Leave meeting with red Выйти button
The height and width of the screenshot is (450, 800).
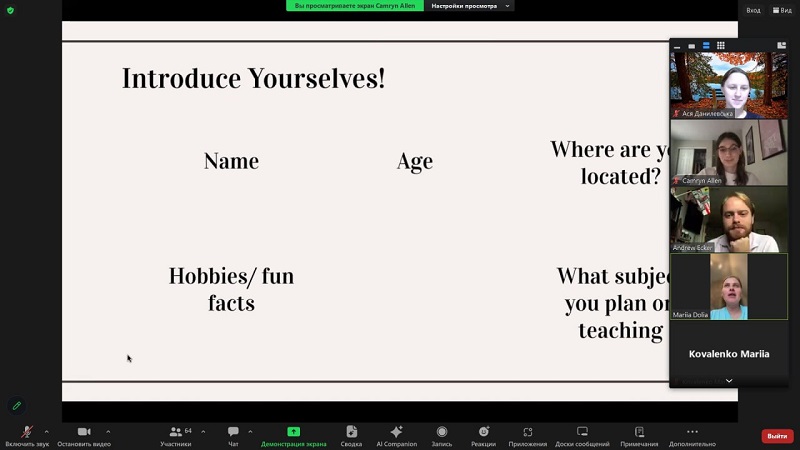pos(777,436)
